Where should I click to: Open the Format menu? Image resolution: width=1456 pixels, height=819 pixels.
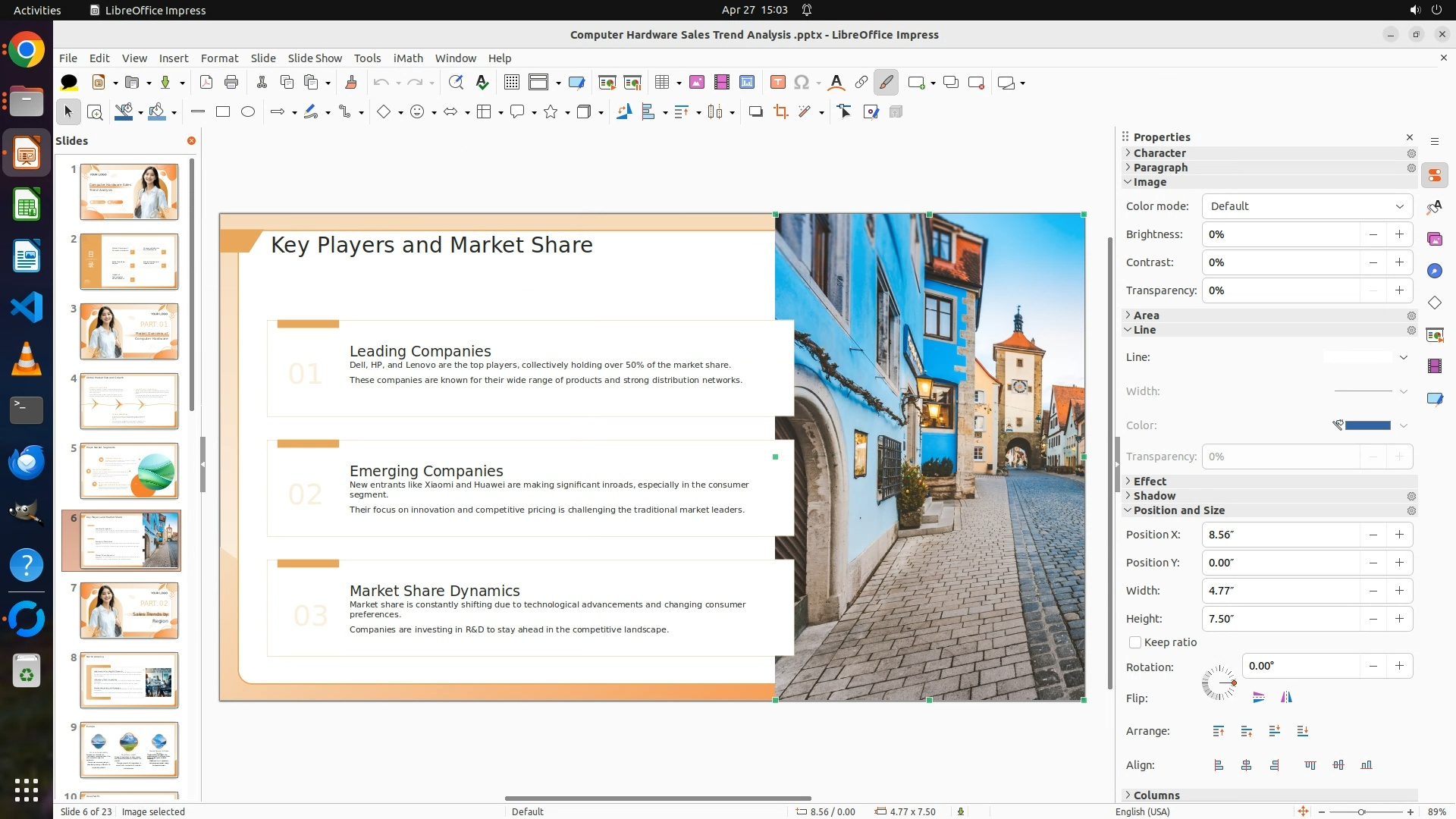point(219,58)
